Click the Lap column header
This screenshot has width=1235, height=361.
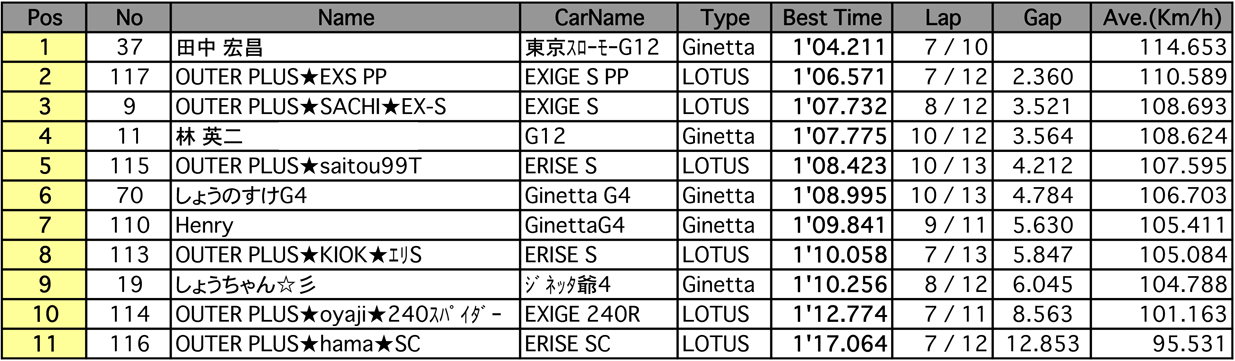click(941, 17)
